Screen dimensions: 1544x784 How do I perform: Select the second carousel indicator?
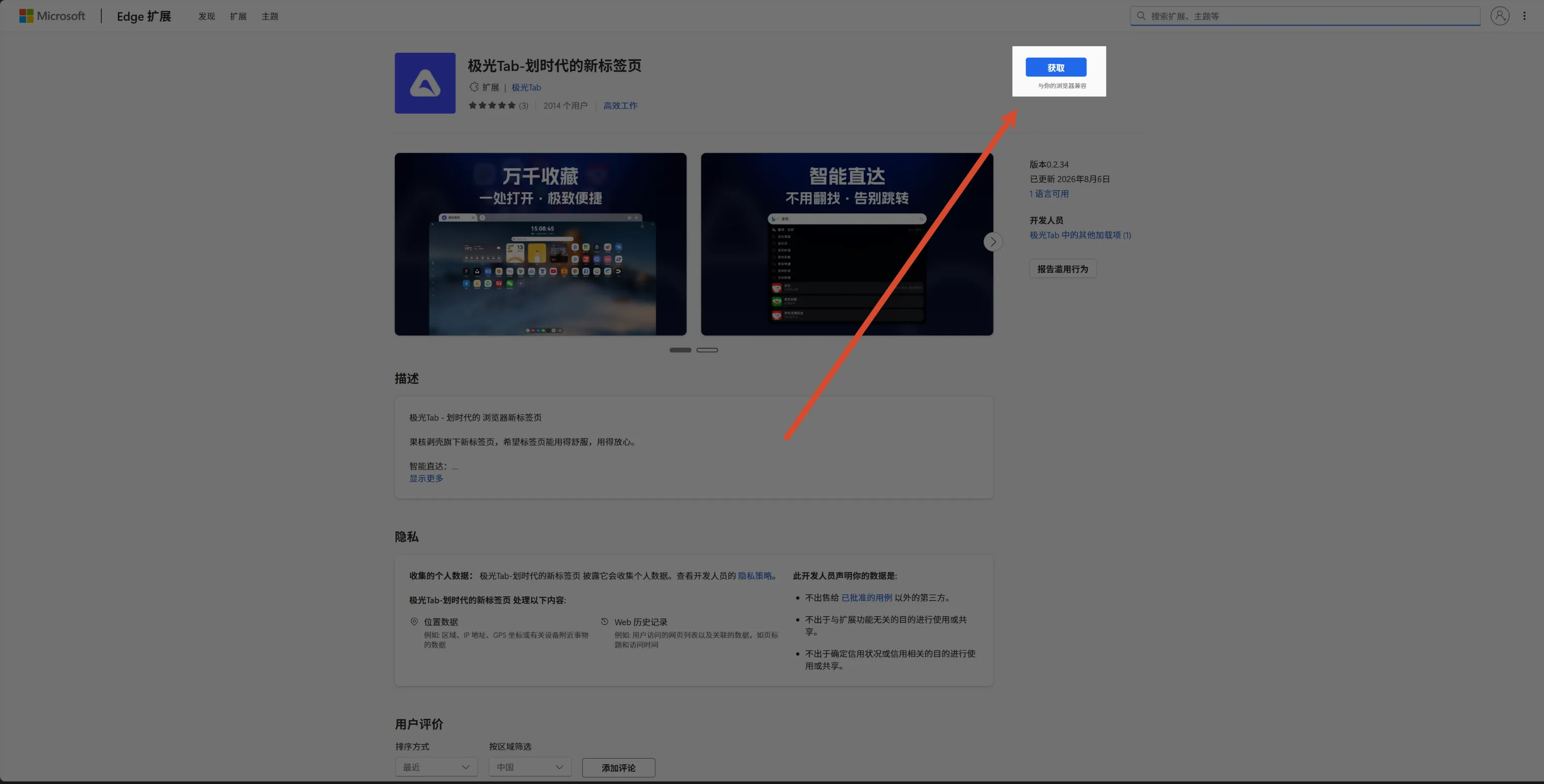707,350
